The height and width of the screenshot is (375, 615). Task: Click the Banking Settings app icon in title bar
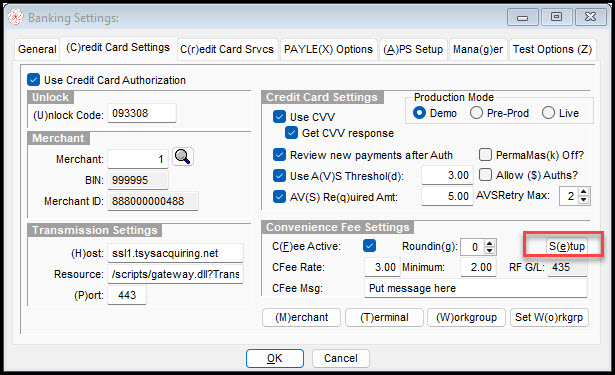16,17
